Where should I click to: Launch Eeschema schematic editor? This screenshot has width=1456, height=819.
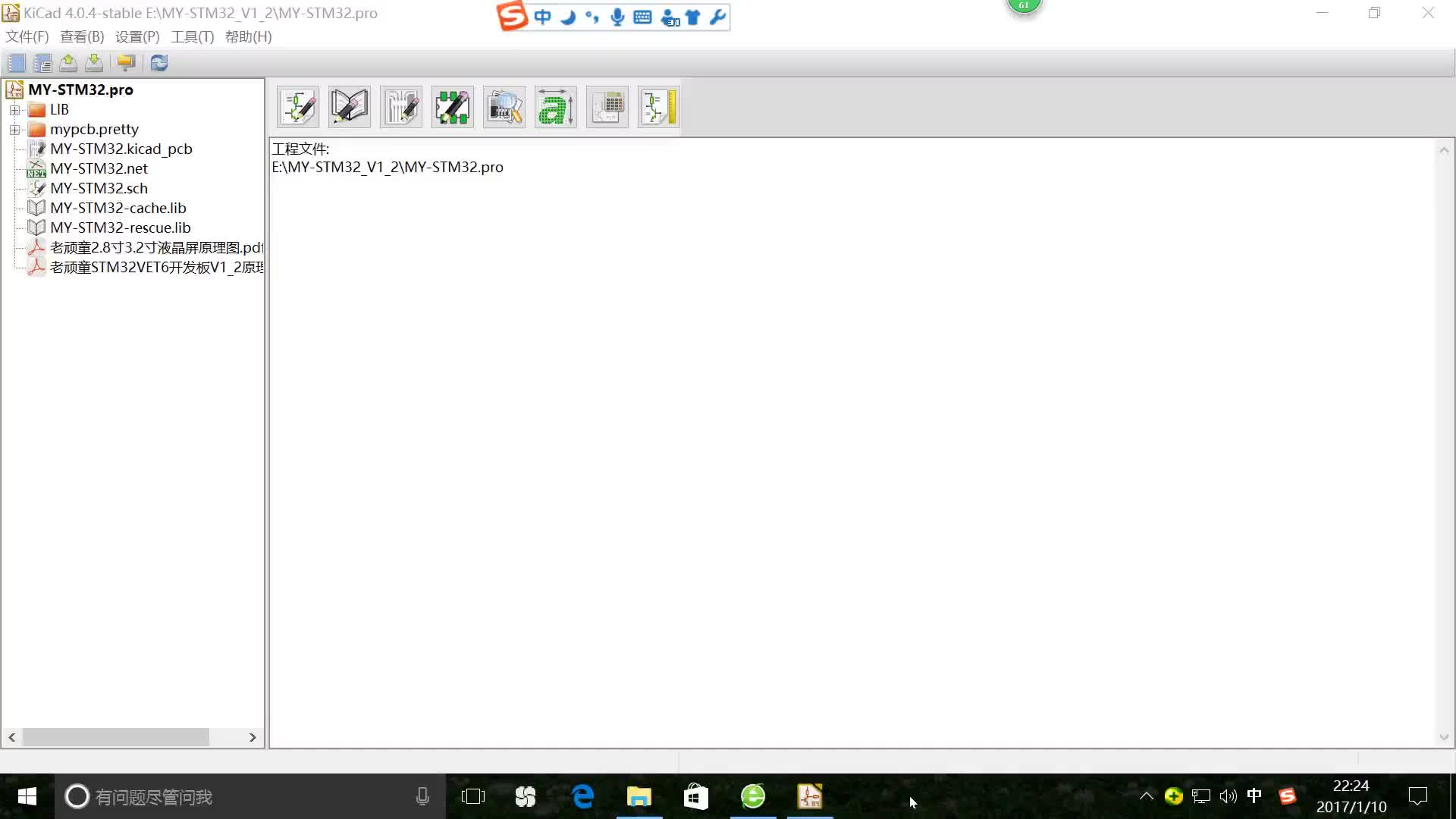(x=298, y=107)
